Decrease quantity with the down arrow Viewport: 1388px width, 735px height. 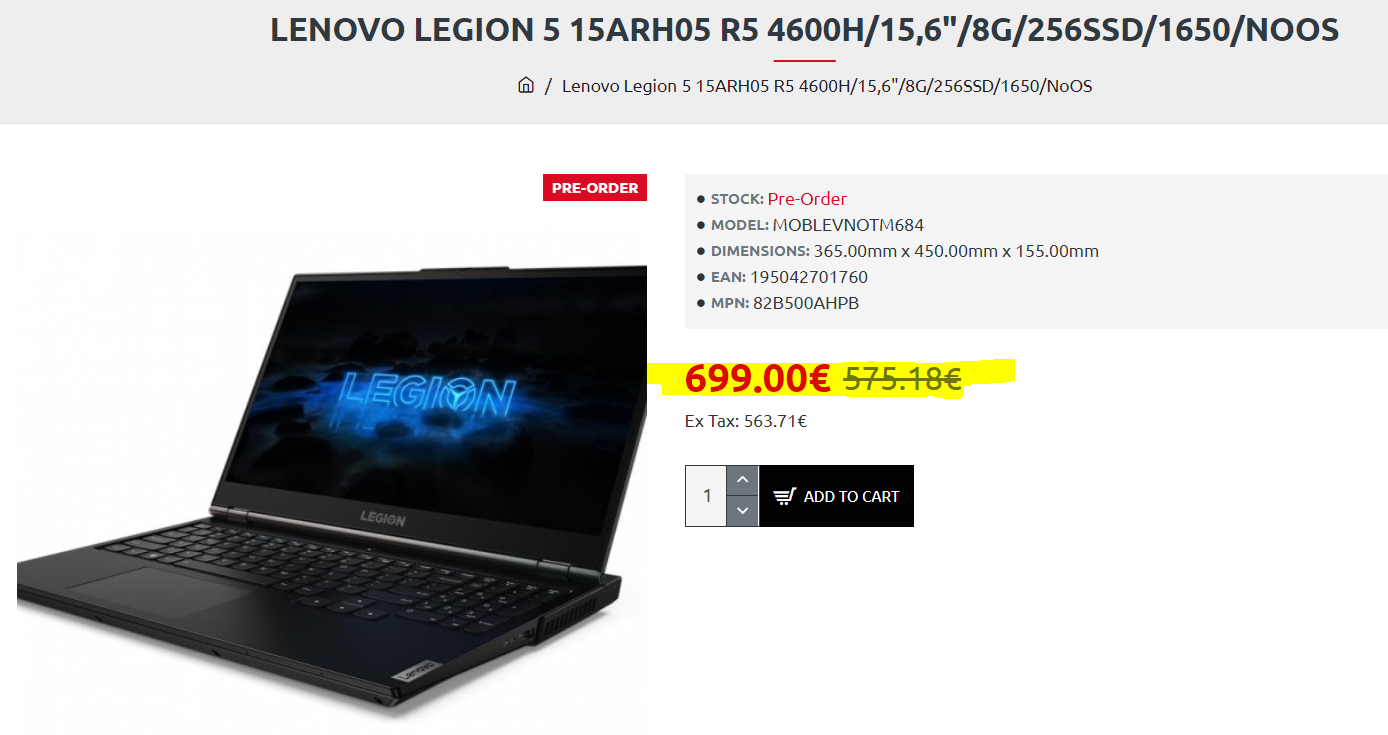742,511
